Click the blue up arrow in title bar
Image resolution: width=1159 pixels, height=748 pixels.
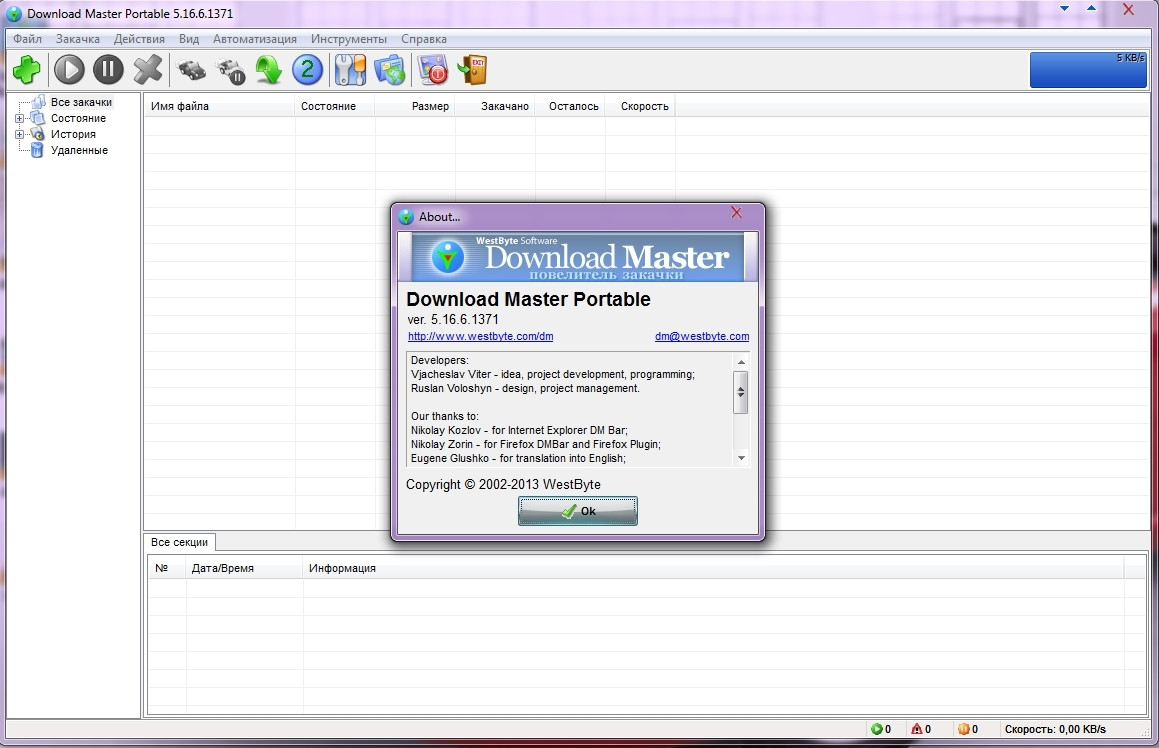point(1091,9)
